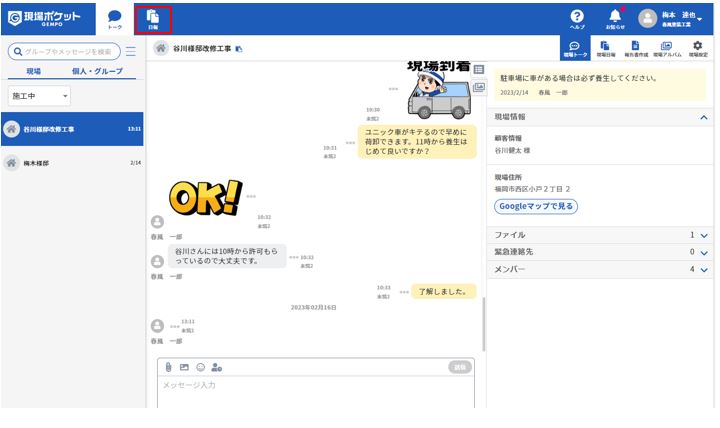The height and width of the screenshot is (428, 720).
Task: Open the options dots beside ユニック車 message
Action: [x=350, y=142]
